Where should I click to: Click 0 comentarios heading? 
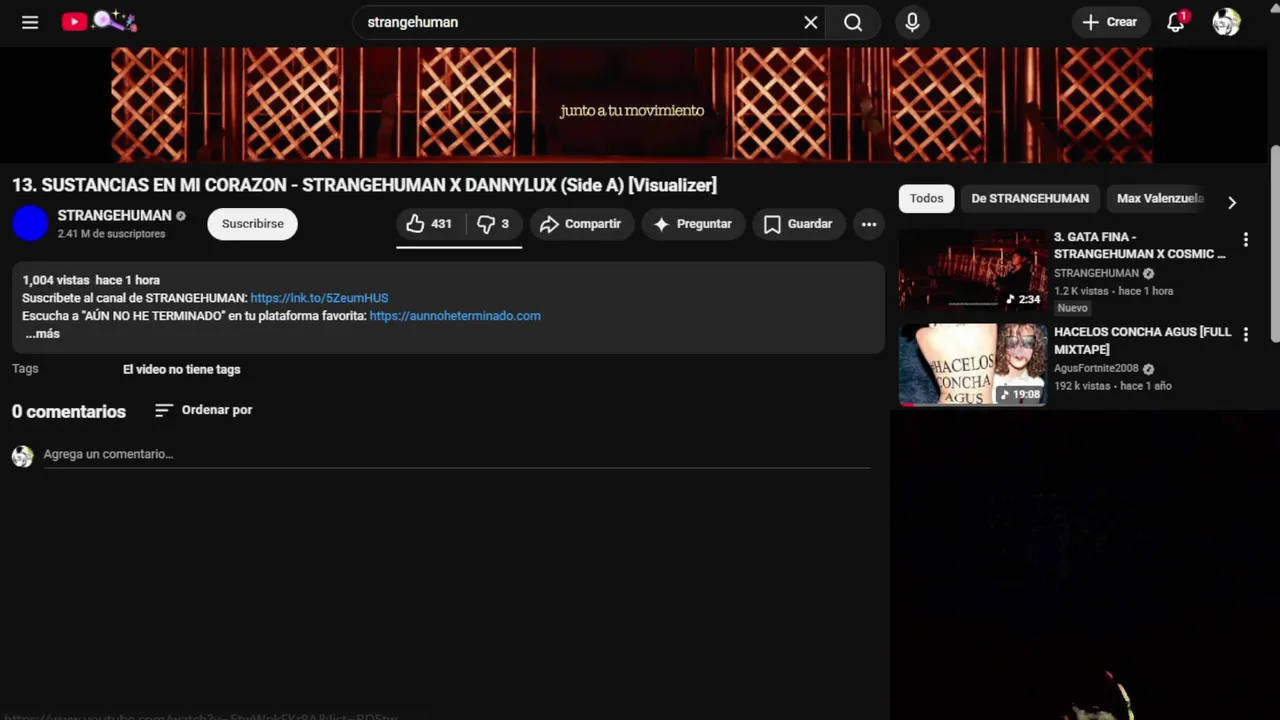[69, 411]
